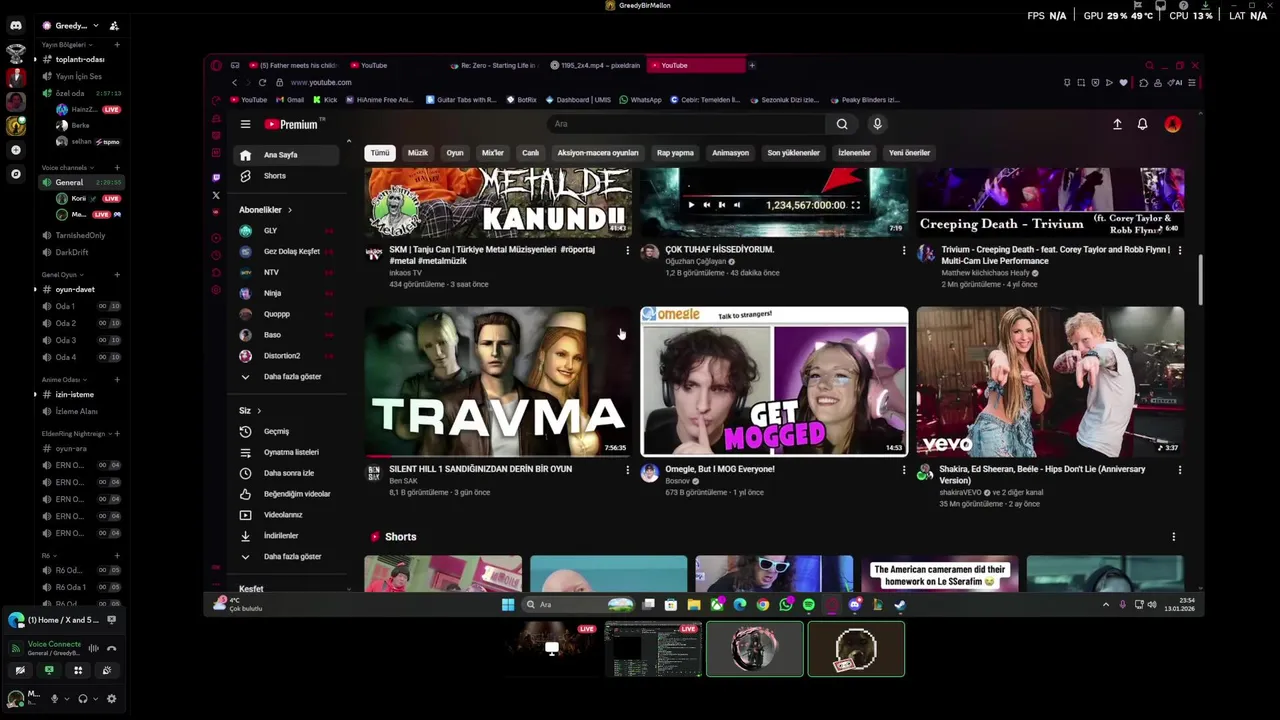This screenshot has height=720, width=1280.
Task: Collapse EldenRing Nightreign category
Action: point(75,433)
